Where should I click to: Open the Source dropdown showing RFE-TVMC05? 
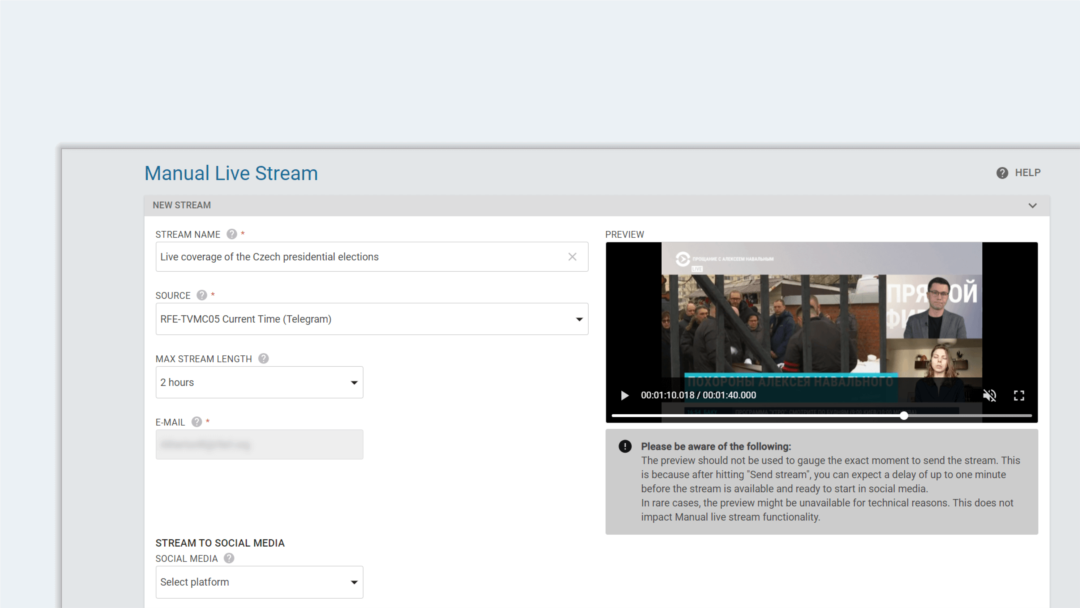[x=371, y=319]
